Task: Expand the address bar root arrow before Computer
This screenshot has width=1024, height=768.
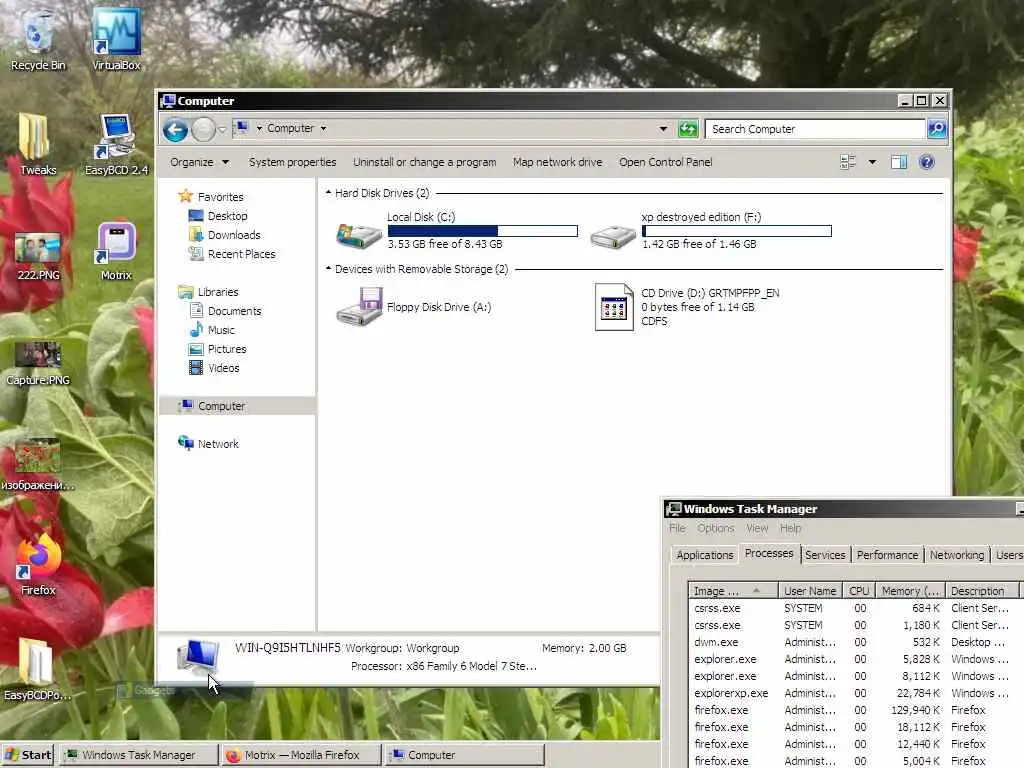Action: tap(259, 129)
